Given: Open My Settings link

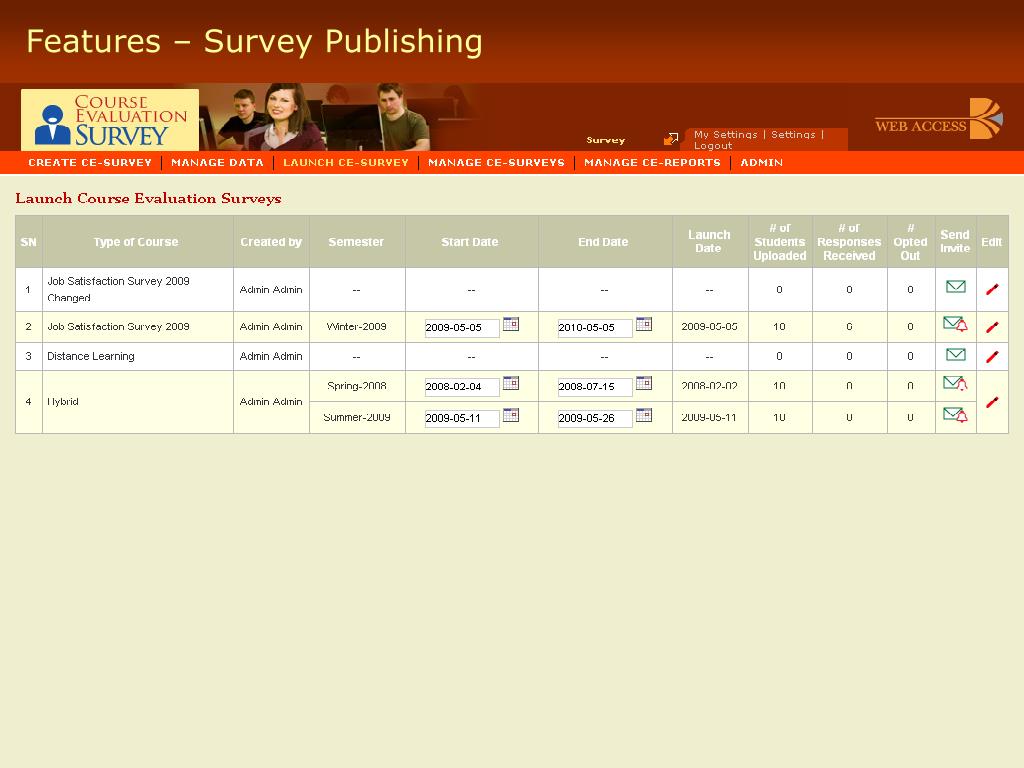Looking at the screenshot, I should 726,135.
